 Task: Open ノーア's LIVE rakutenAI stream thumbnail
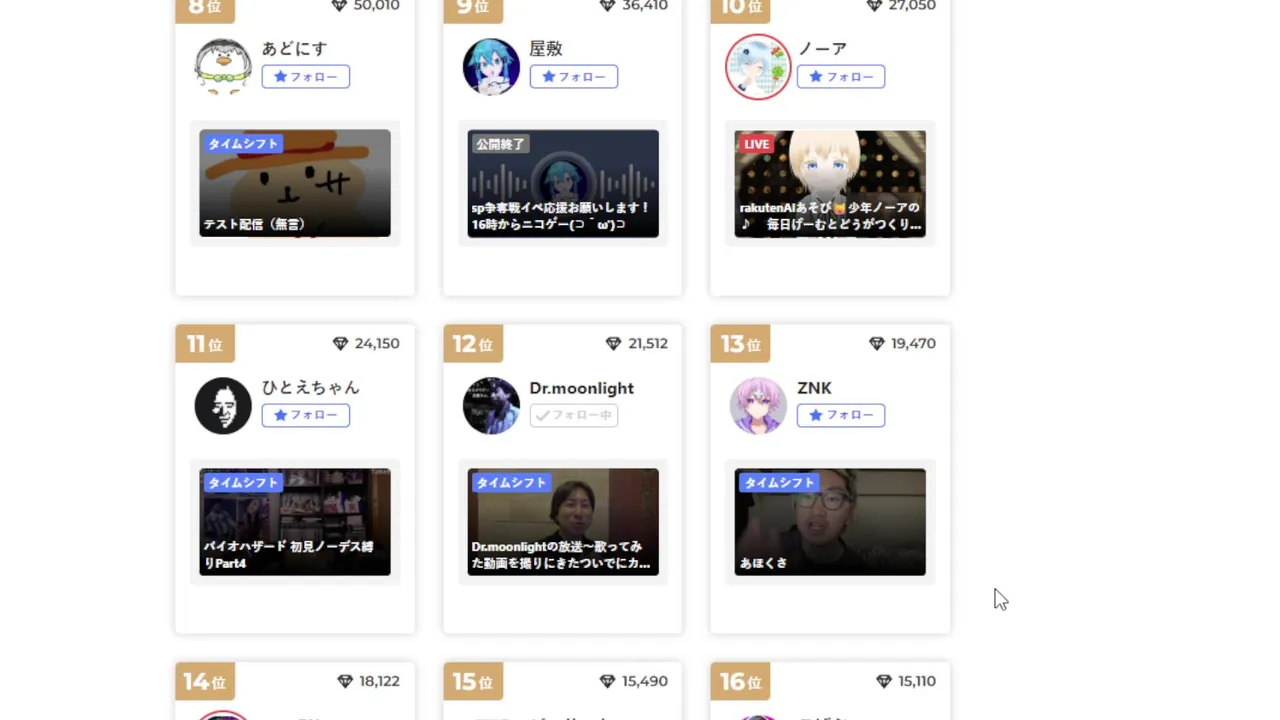pyautogui.click(x=830, y=183)
